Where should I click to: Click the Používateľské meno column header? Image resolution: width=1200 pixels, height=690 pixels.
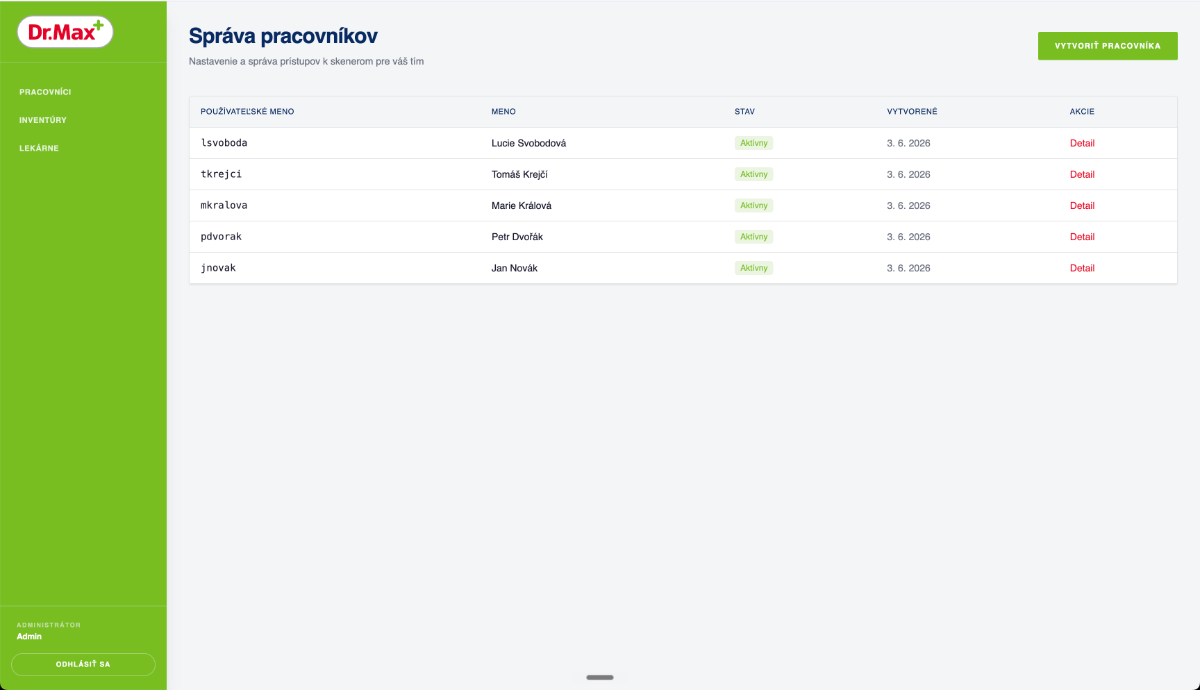(247, 112)
